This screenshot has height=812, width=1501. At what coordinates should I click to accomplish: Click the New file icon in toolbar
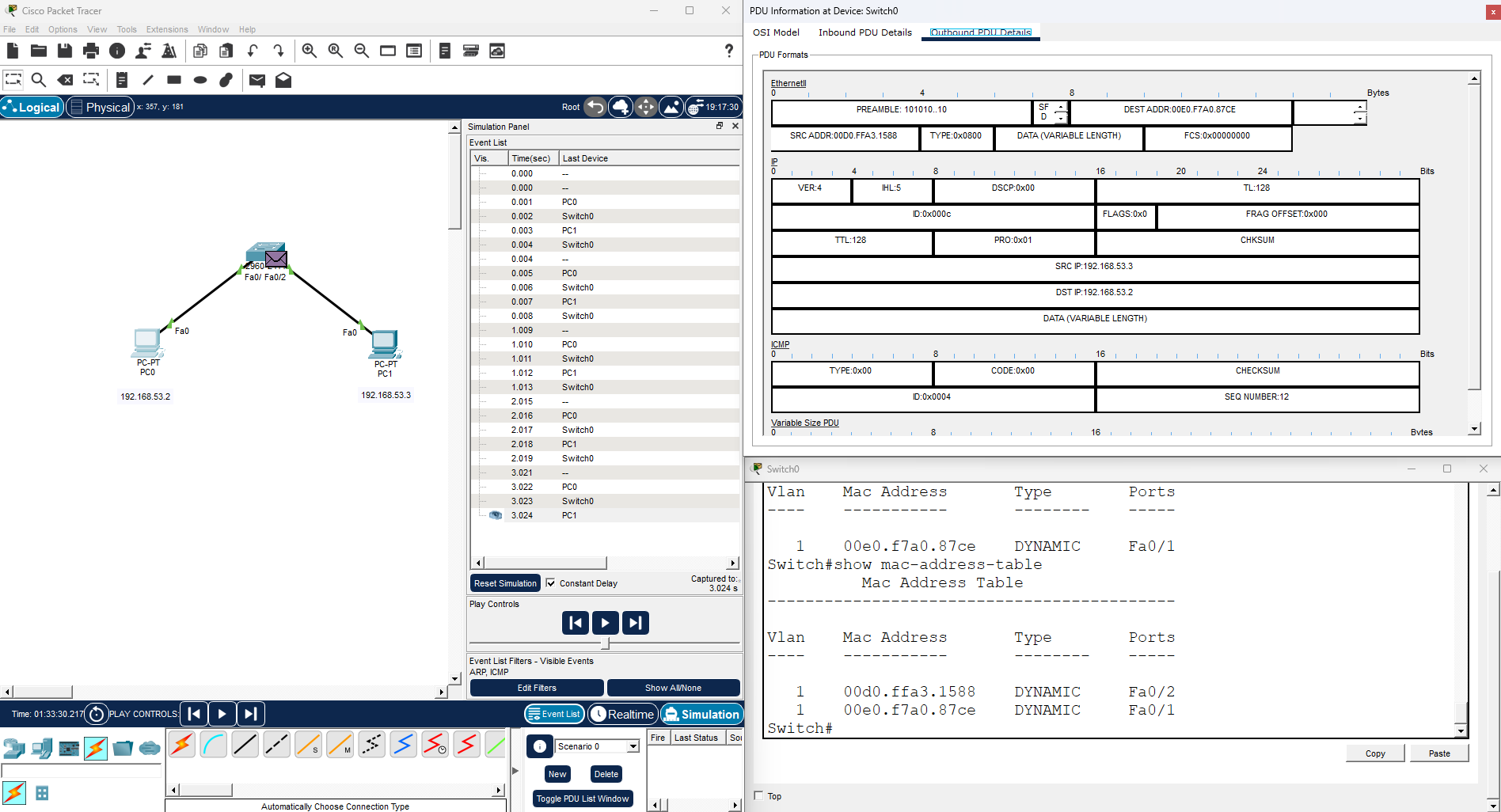[13, 51]
